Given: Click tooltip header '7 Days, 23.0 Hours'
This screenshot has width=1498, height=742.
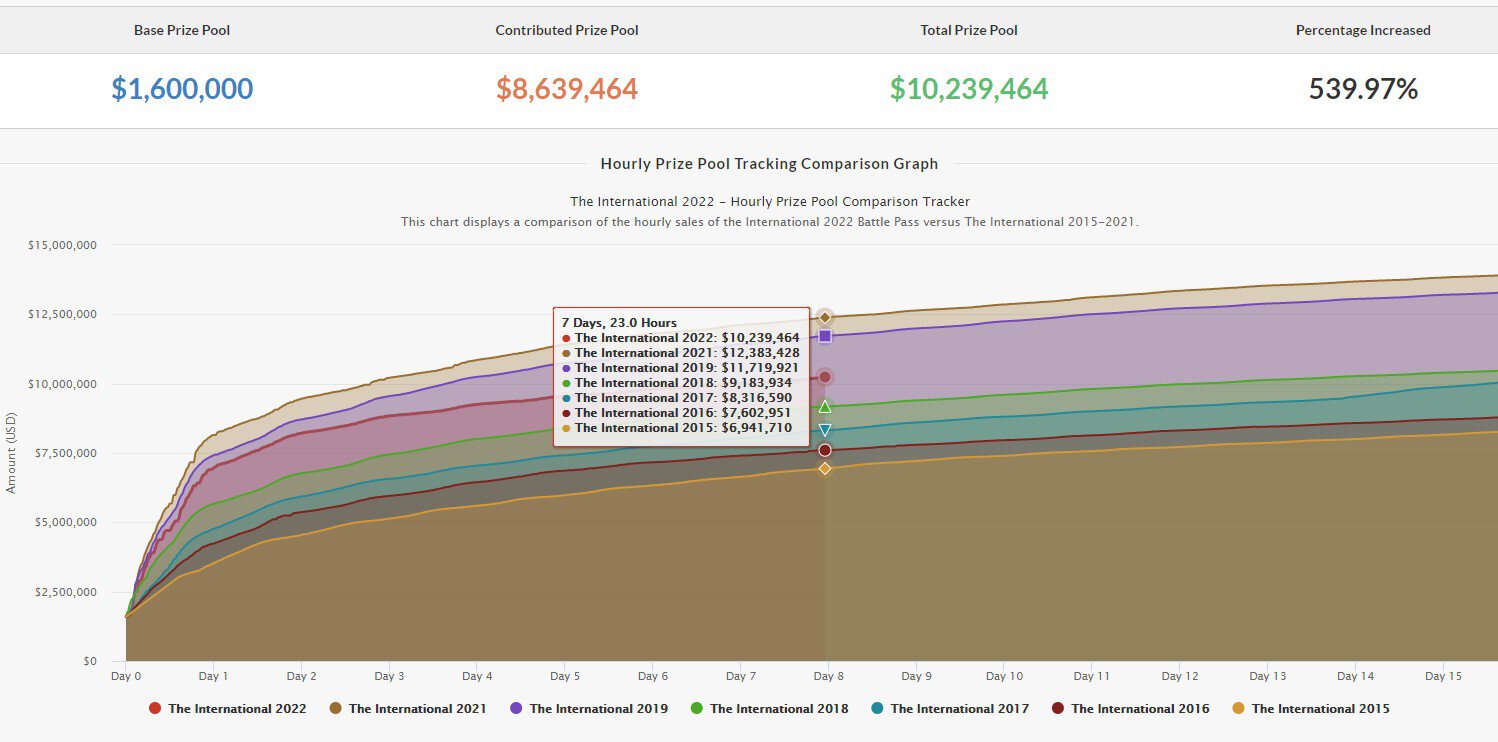Looking at the screenshot, I should click(619, 323).
